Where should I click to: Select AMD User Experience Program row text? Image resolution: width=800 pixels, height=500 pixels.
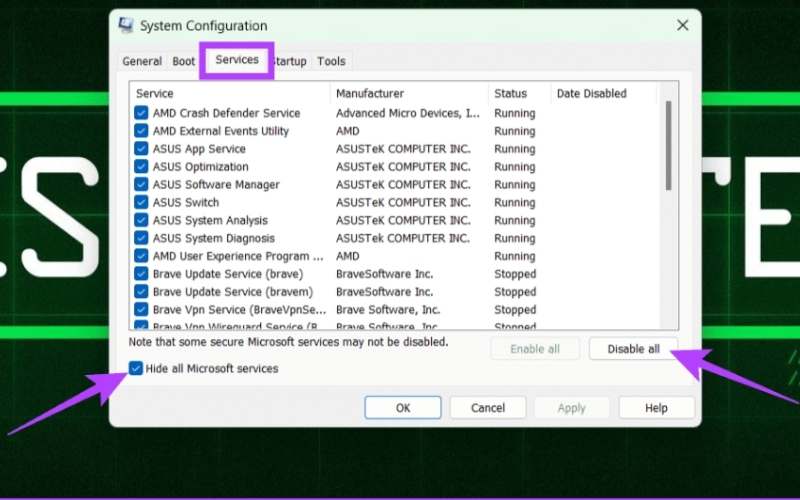[x=238, y=256]
